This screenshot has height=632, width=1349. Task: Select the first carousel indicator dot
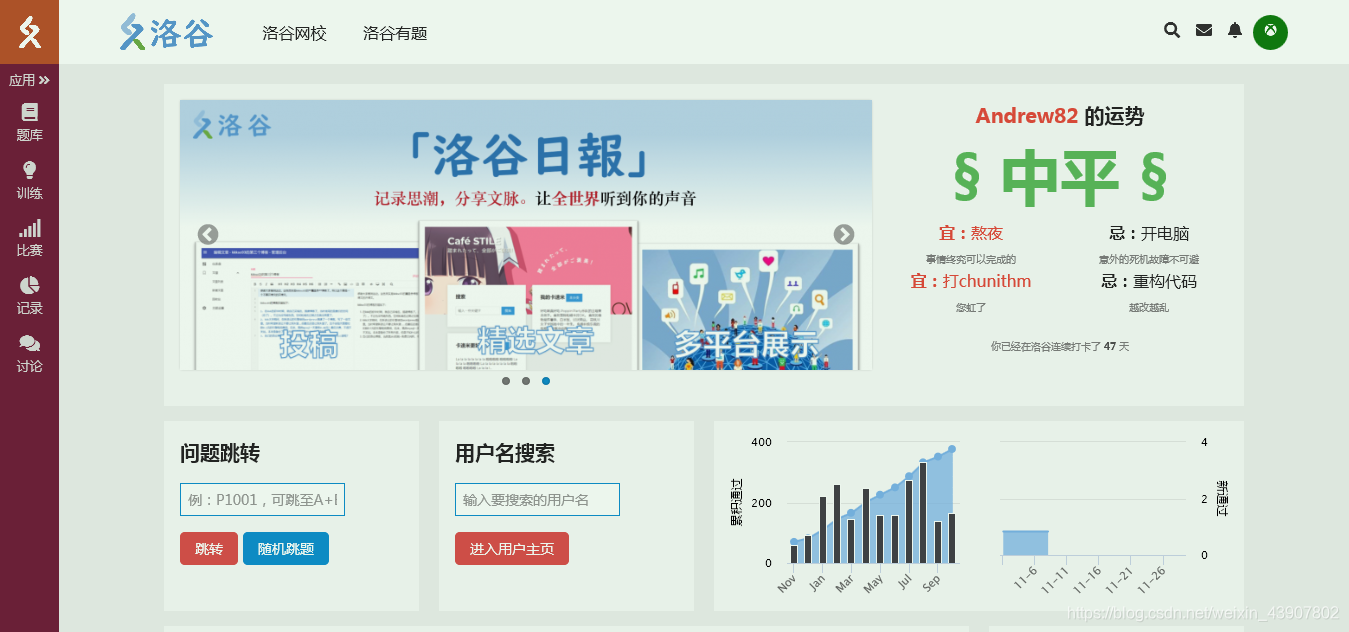tap(505, 381)
